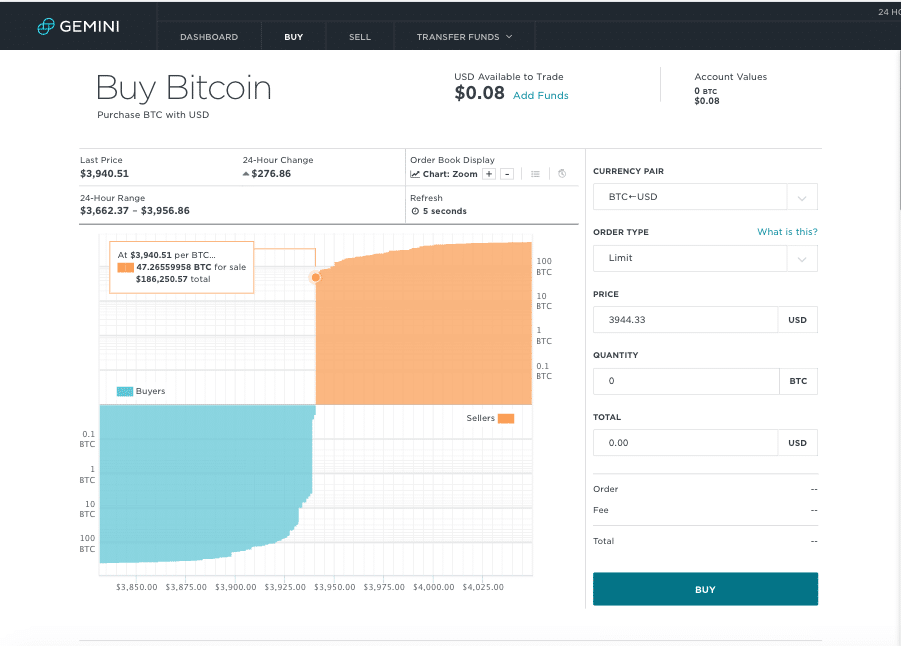Image resolution: width=901 pixels, height=646 pixels.
Task: Click the orange Sellers legend swatch
Action: 504,418
